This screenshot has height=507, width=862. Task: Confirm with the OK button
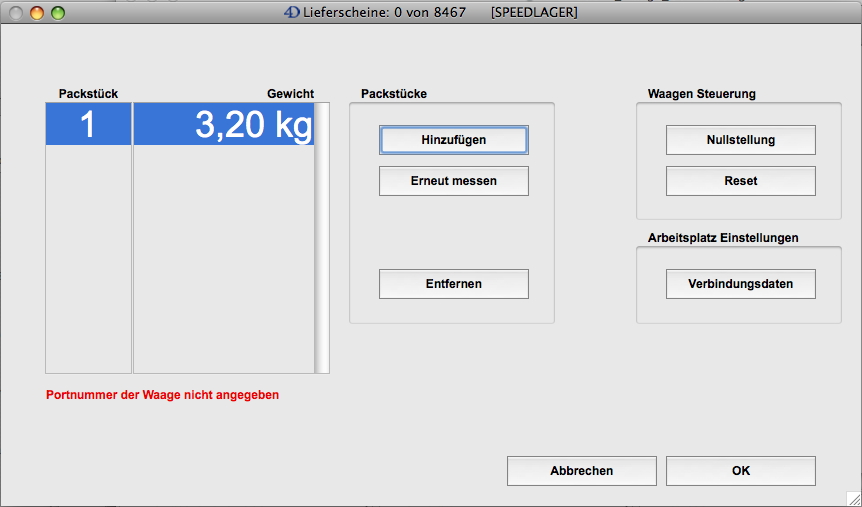pos(740,471)
